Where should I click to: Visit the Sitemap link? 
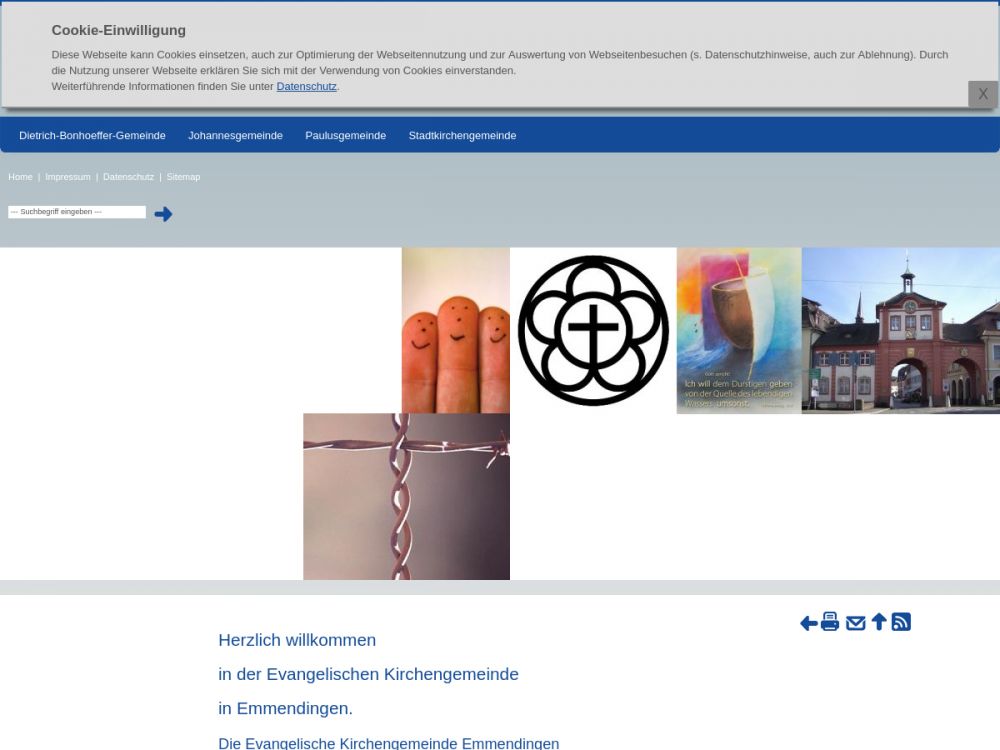183,177
